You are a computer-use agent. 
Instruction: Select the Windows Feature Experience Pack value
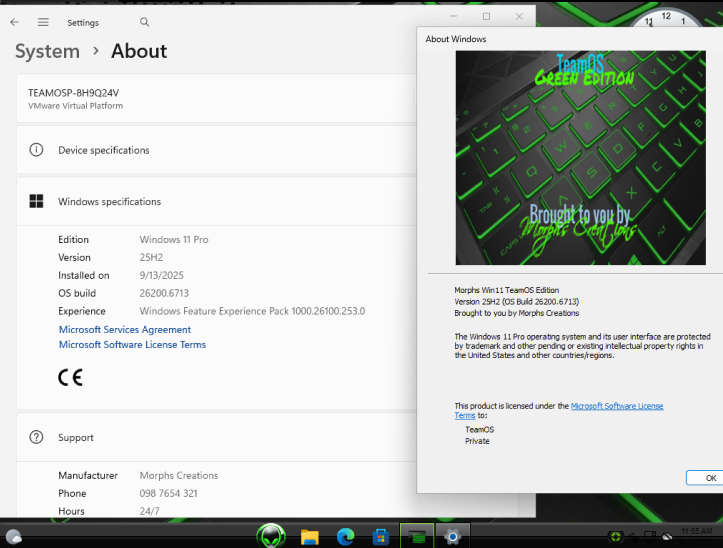[x=252, y=311]
